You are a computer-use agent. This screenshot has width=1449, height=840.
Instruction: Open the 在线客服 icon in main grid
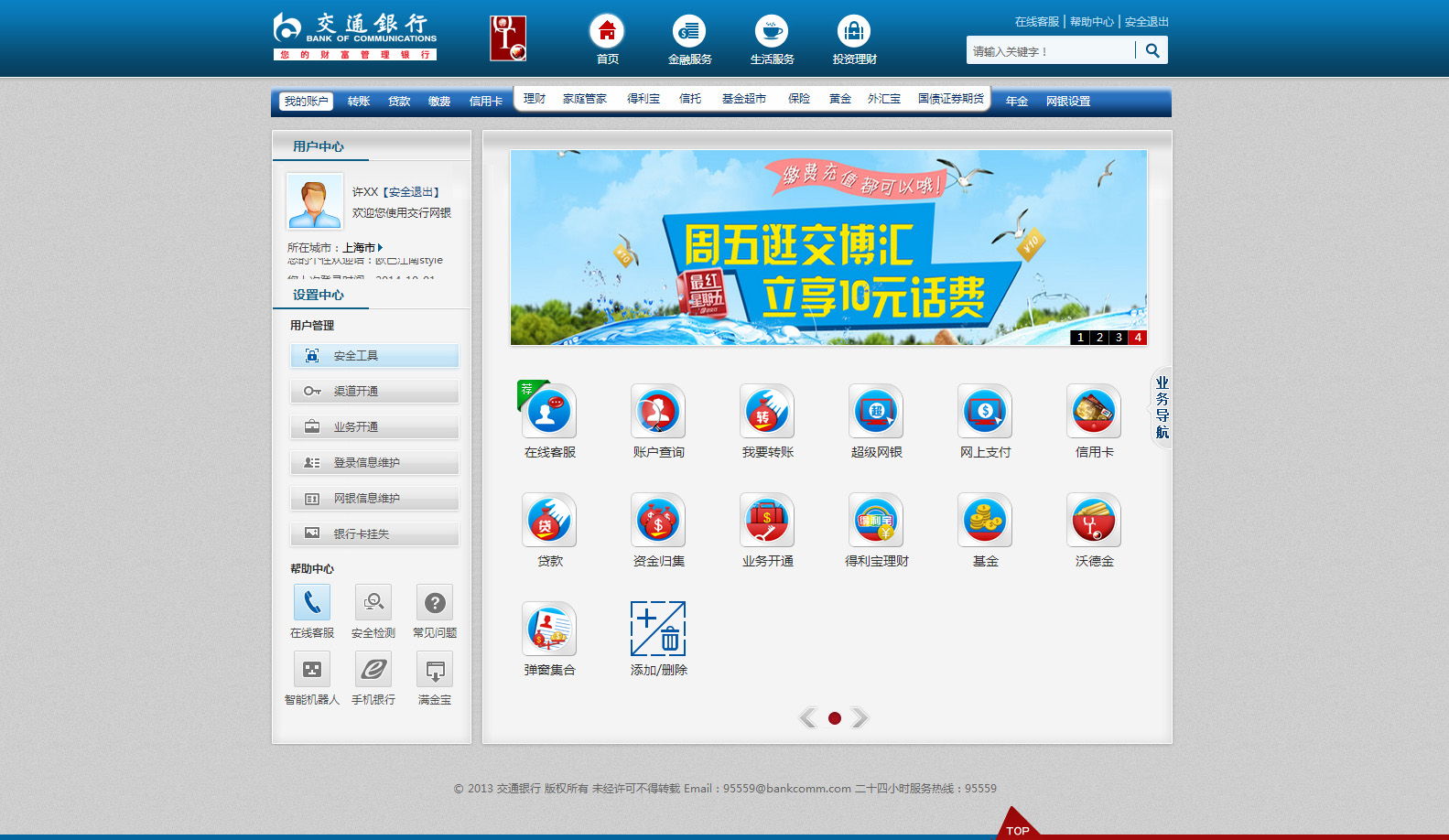(x=549, y=411)
